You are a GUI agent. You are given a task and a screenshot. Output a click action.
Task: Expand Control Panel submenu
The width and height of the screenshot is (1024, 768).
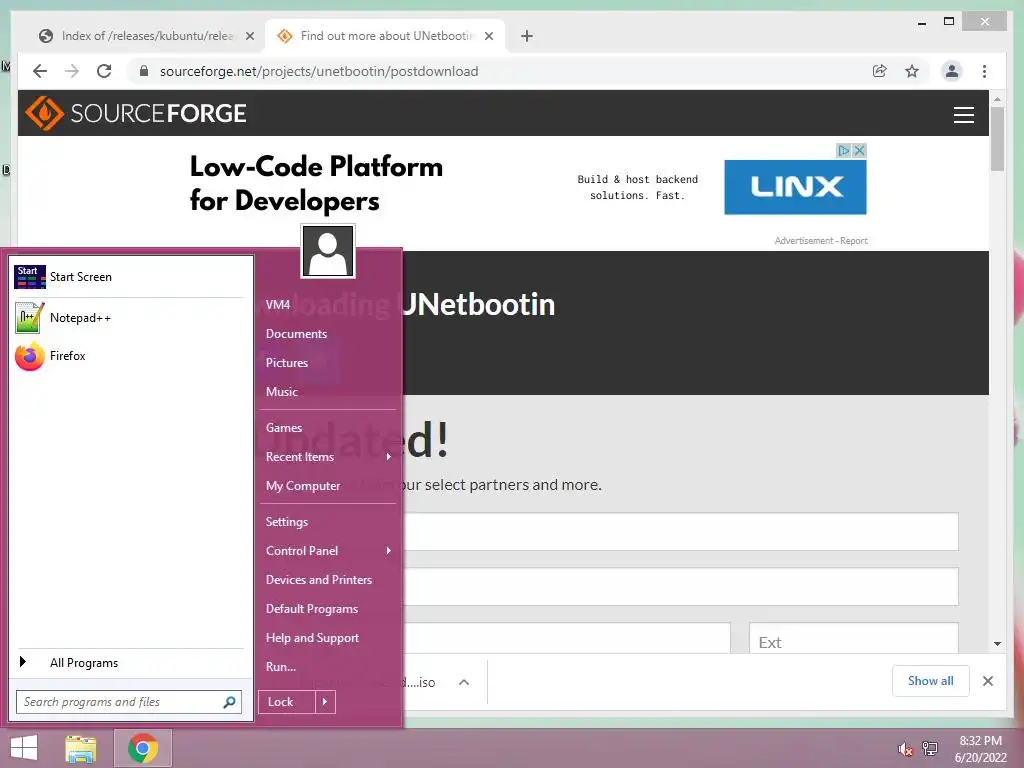(x=328, y=551)
